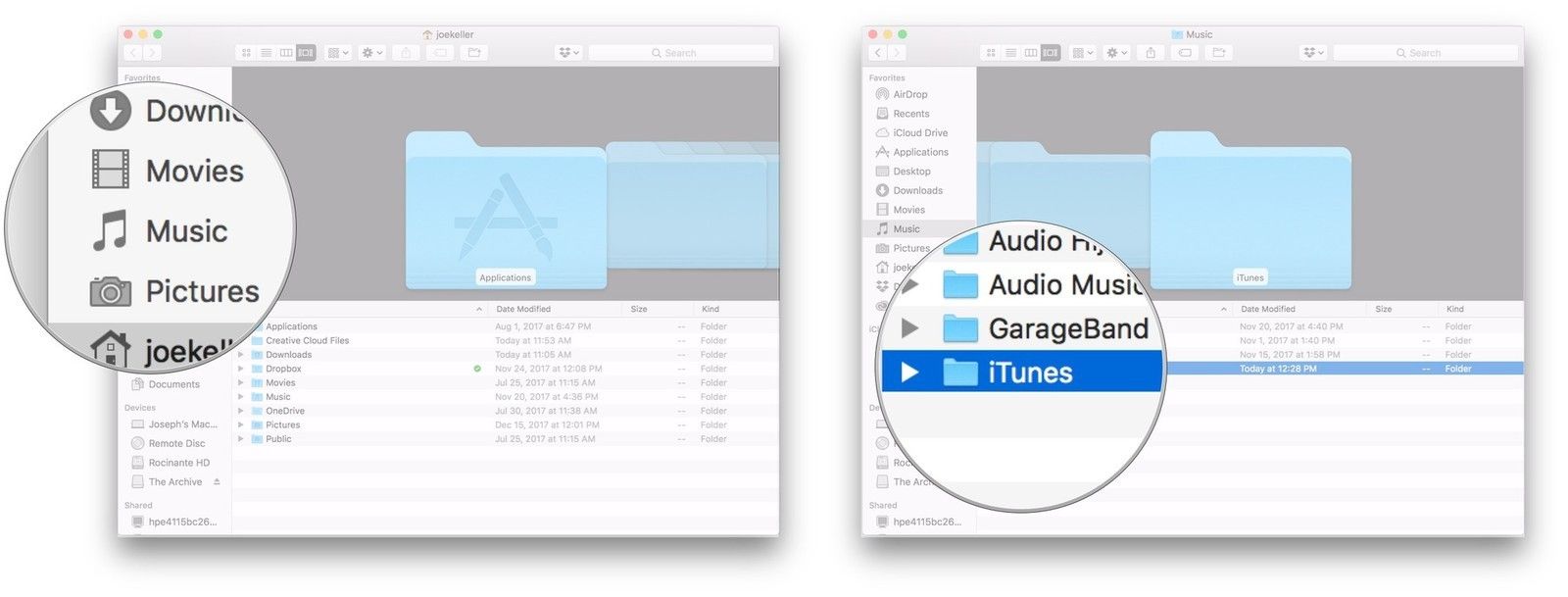
Task: Expand the Downloads folder row
Action: coord(241,355)
